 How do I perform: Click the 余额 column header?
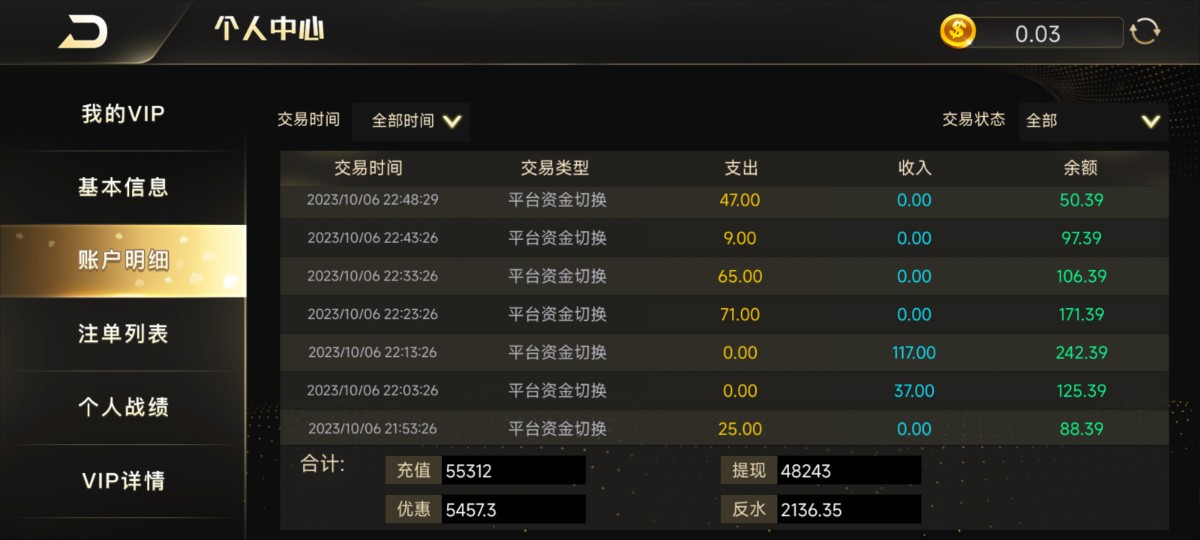[1081, 168]
